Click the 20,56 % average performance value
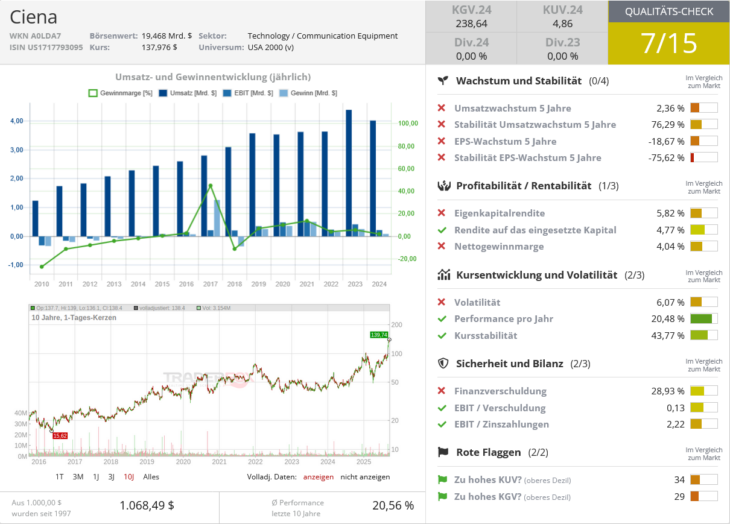Screen dimensions: 730x524 click(x=393, y=505)
